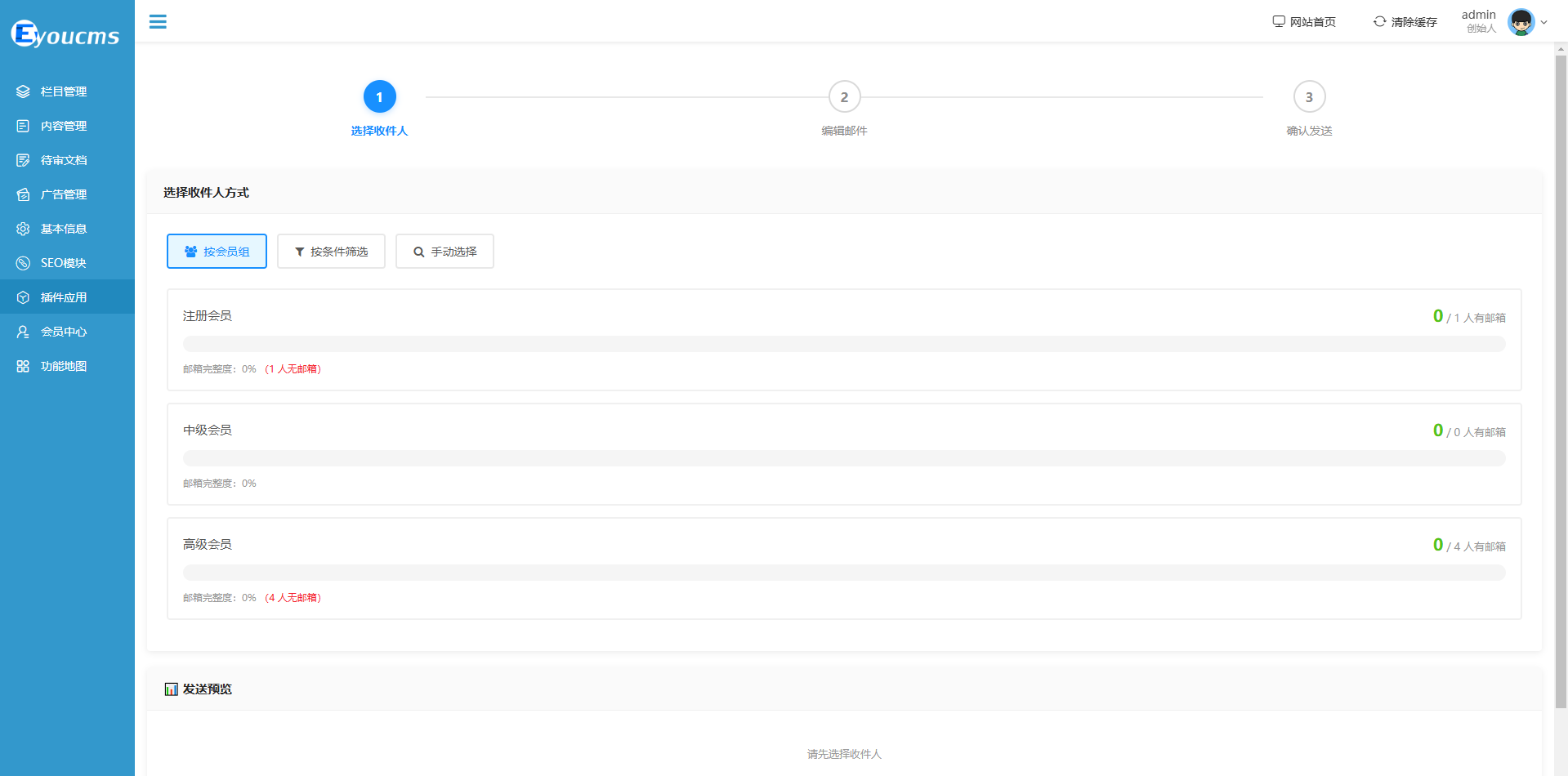The width and height of the screenshot is (1568, 776).
Task: Click the 待审文档 sidebar icon
Action: pyautogui.click(x=23, y=160)
